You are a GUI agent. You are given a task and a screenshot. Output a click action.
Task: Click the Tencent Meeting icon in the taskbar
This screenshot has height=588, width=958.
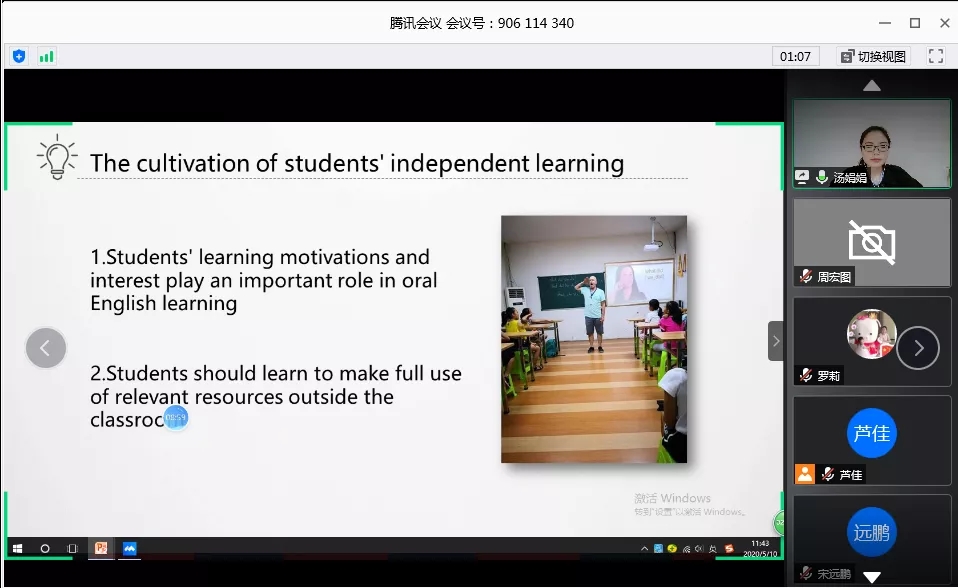coord(129,548)
